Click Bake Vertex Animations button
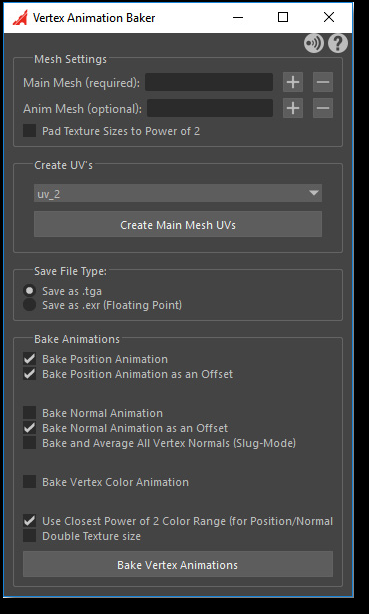369x614 pixels. pos(178,564)
